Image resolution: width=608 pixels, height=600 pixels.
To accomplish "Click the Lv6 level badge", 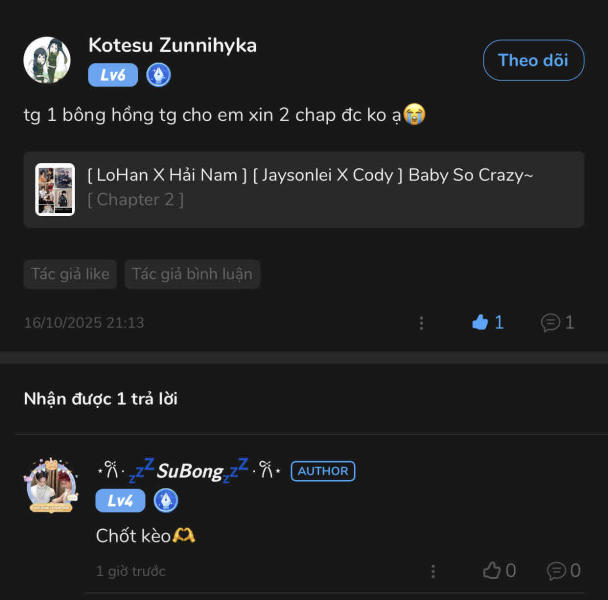I will pos(113,75).
